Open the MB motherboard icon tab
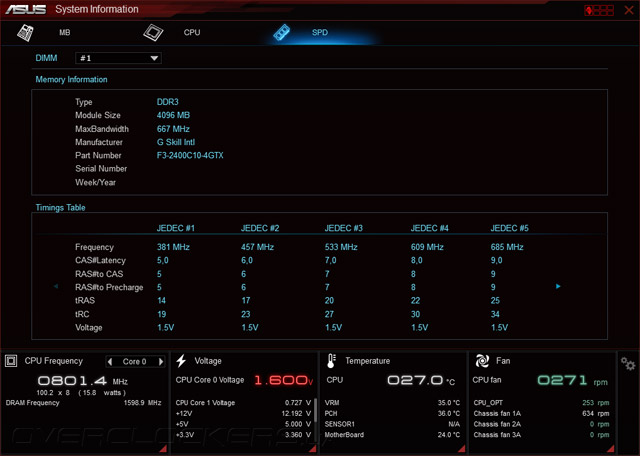The width and height of the screenshot is (640, 456). pyautogui.click(x=25, y=33)
